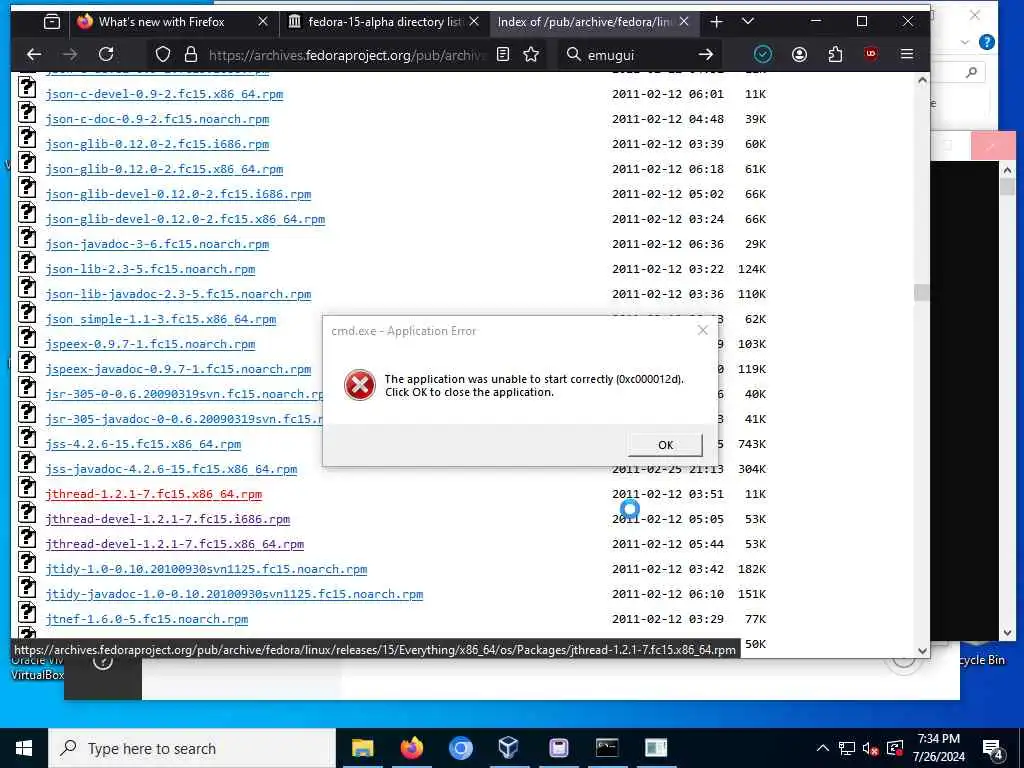Click scroll up arrow of the page scrollbar

(x=921, y=80)
